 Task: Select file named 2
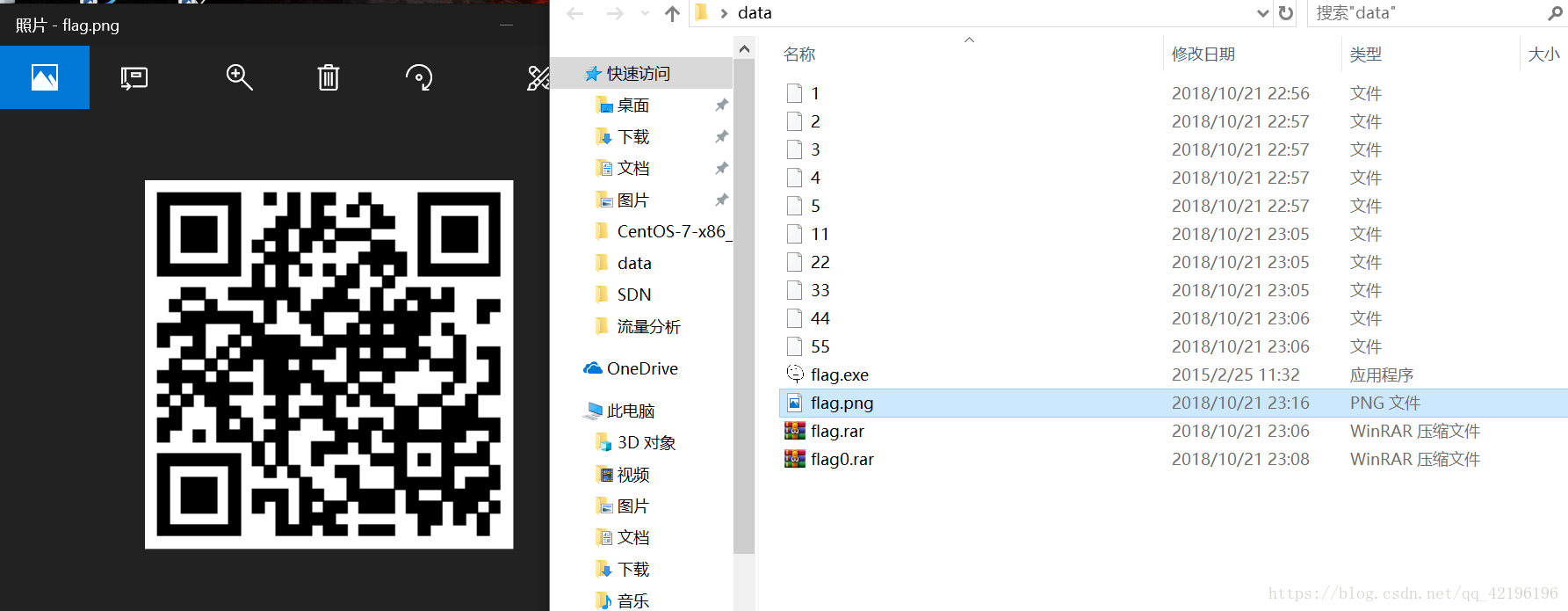tap(815, 121)
